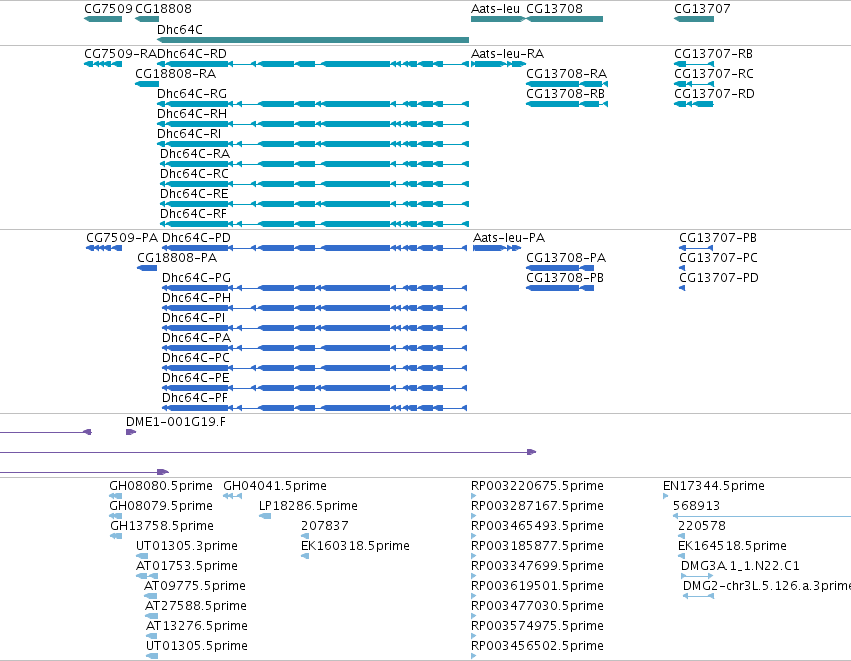Click the Dhc64C-PG protein label
This screenshot has width=851, height=661.
coord(196,278)
